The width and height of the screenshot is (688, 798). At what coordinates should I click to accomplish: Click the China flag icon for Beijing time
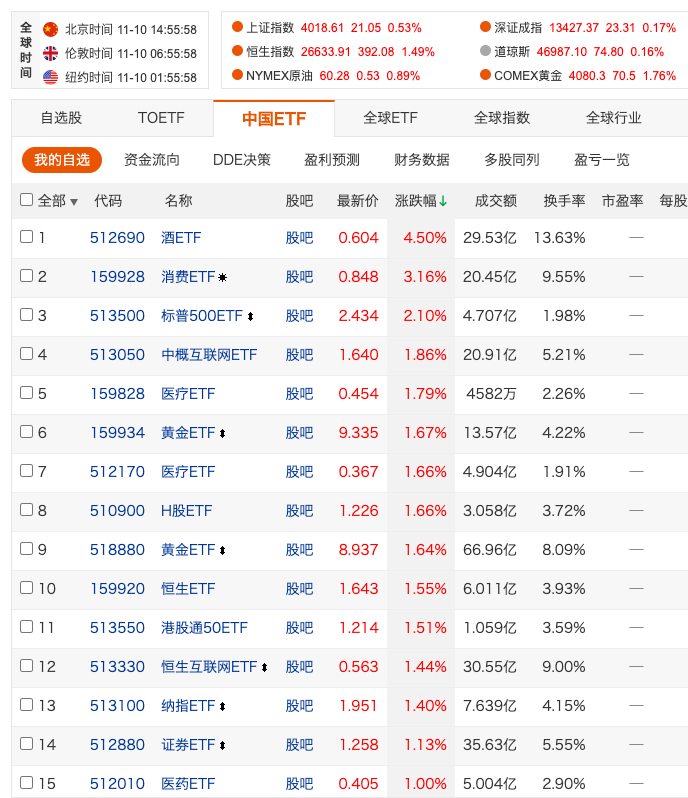tap(50, 30)
